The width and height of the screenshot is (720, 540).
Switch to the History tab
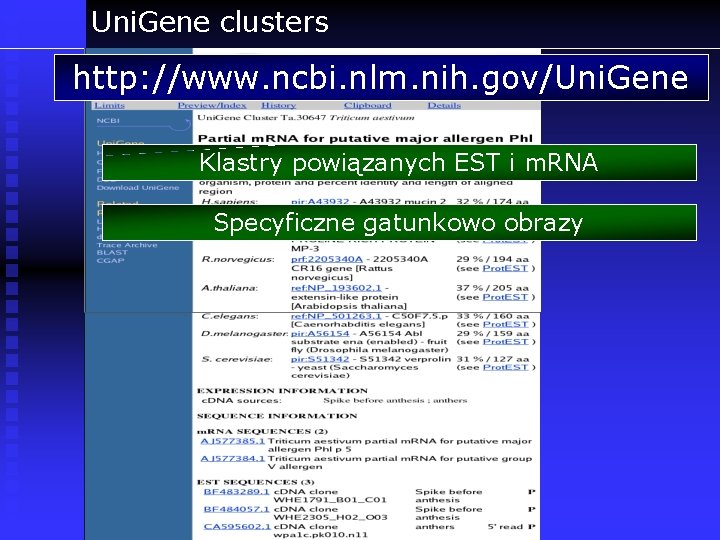(278, 105)
